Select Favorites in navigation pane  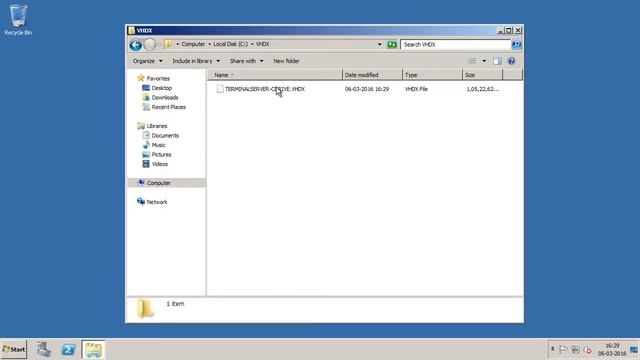(158, 78)
